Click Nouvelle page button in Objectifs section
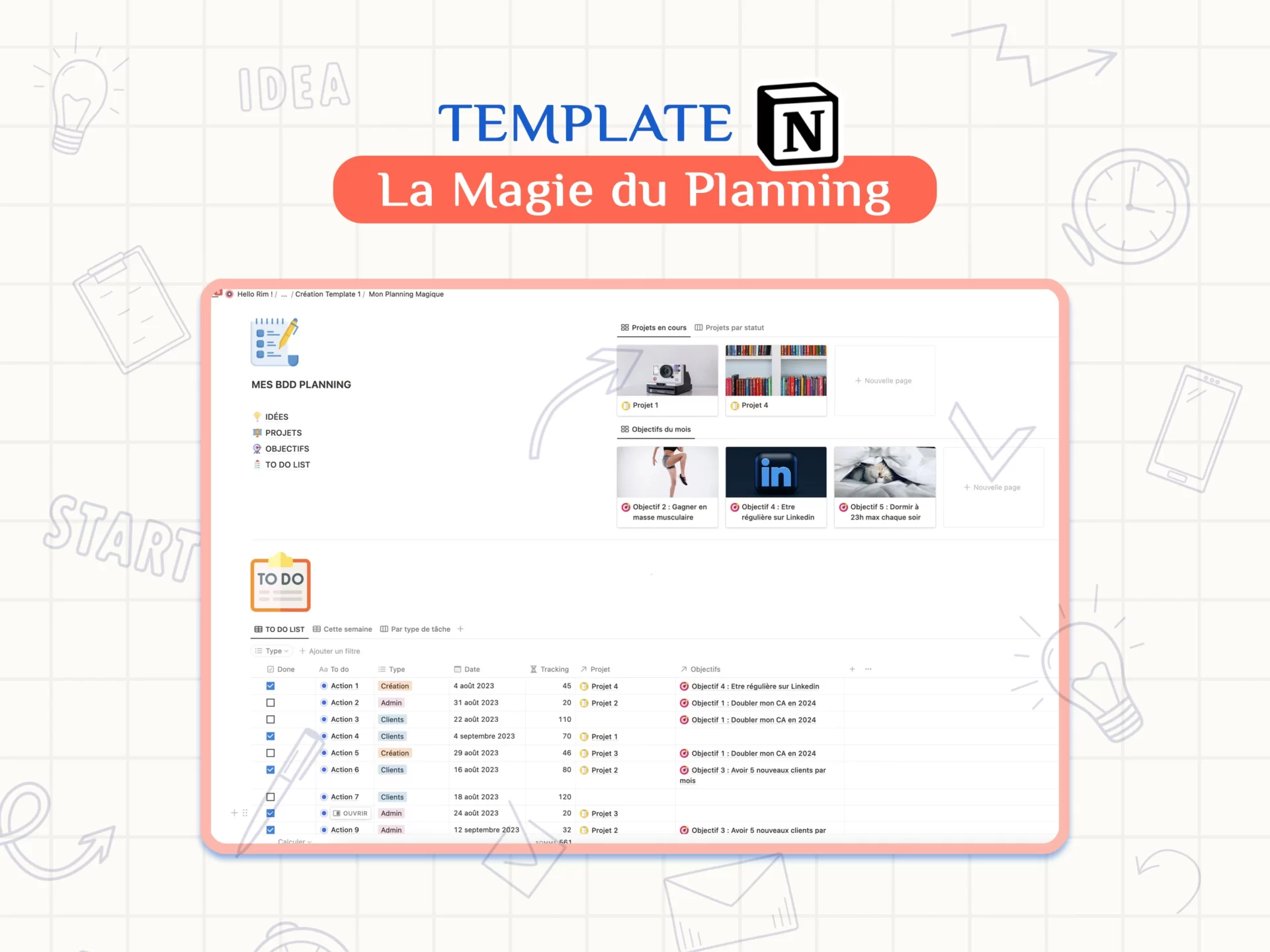1270x952 pixels. (992, 487)
